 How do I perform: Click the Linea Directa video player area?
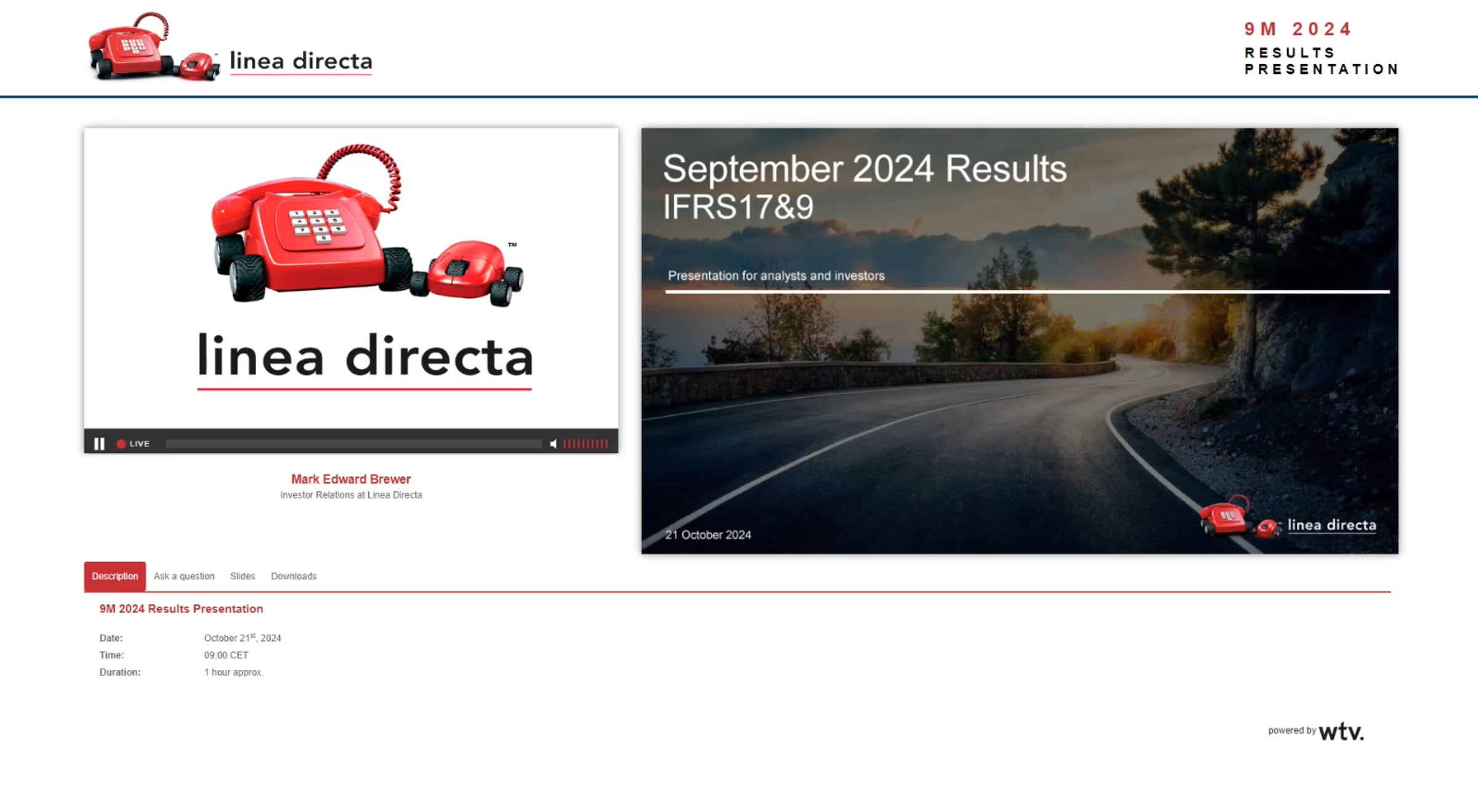click(x=351, y=278)
